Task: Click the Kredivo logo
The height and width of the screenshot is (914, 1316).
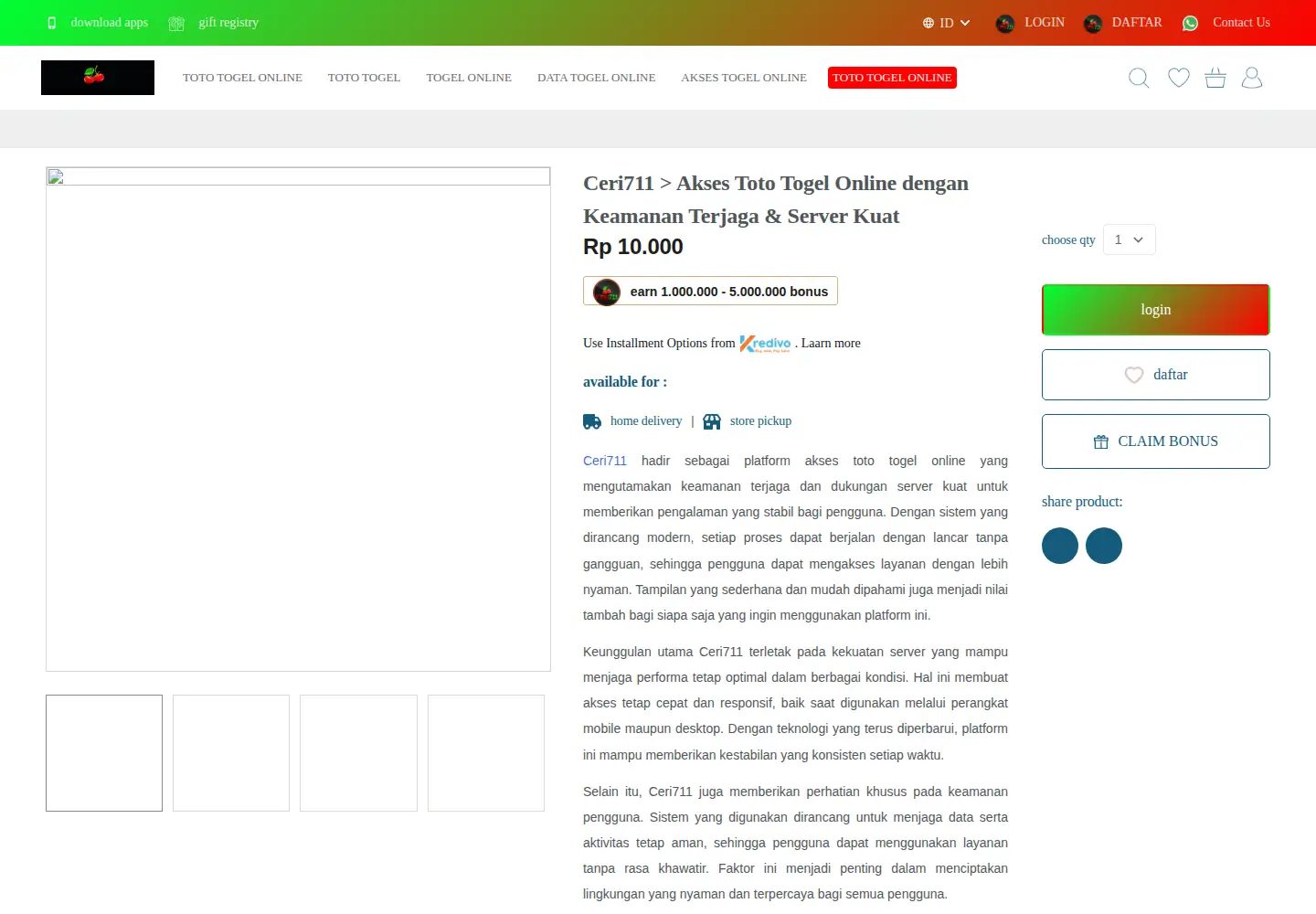Action: tap(765, 344)
